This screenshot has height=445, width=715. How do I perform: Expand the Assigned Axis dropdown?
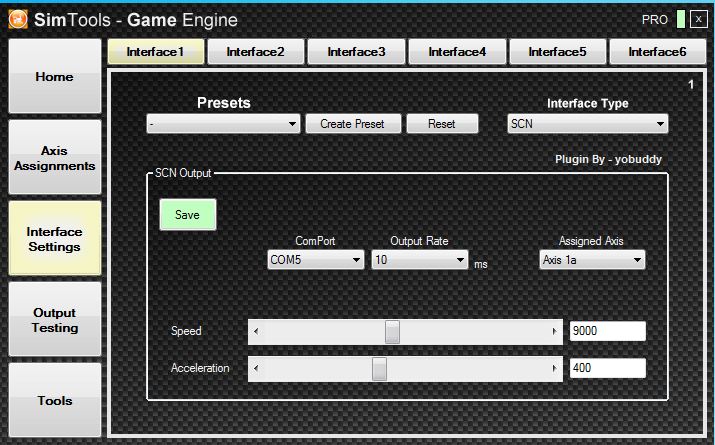(591, 260)
